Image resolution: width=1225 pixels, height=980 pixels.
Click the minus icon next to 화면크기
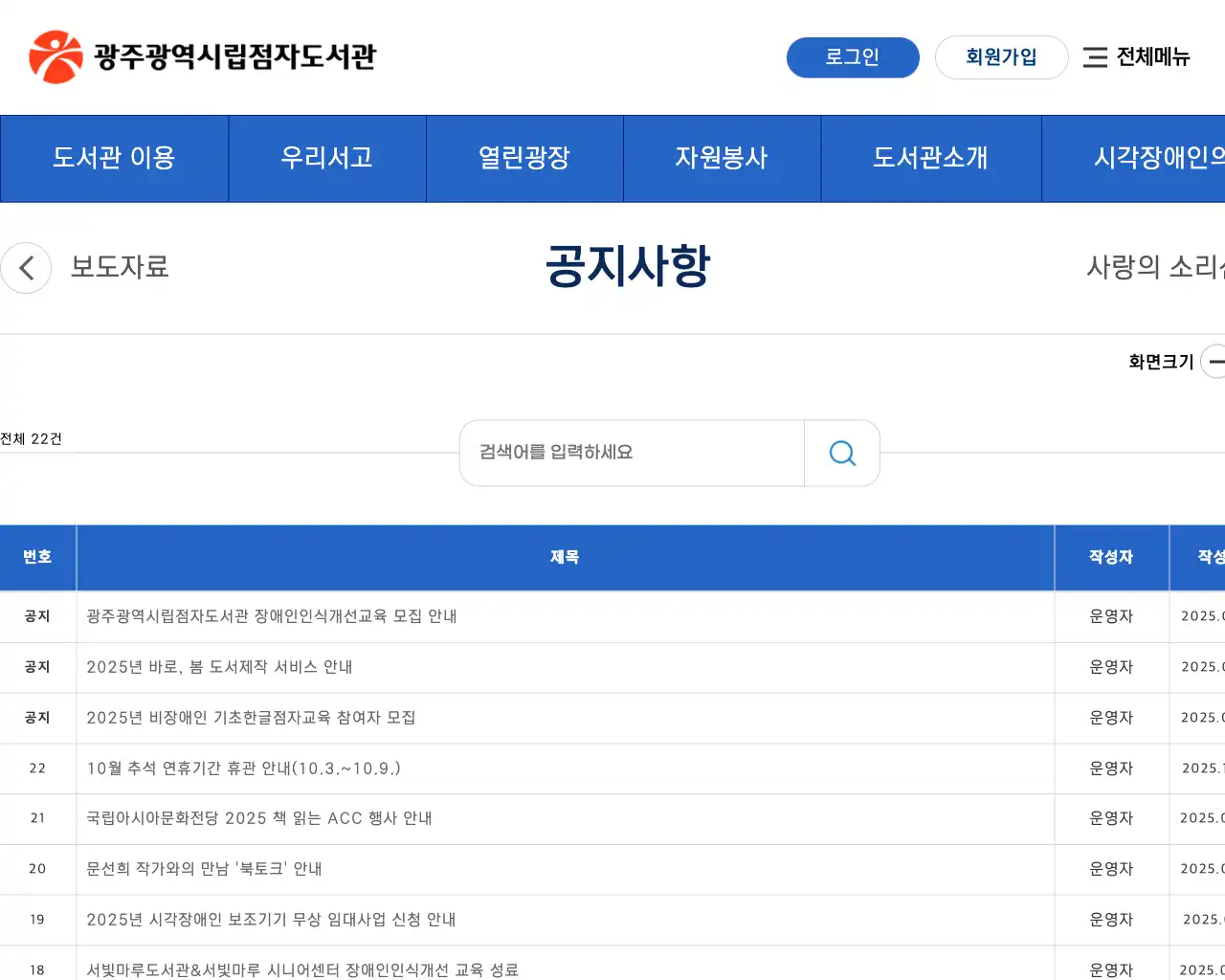click(1216, 362)
